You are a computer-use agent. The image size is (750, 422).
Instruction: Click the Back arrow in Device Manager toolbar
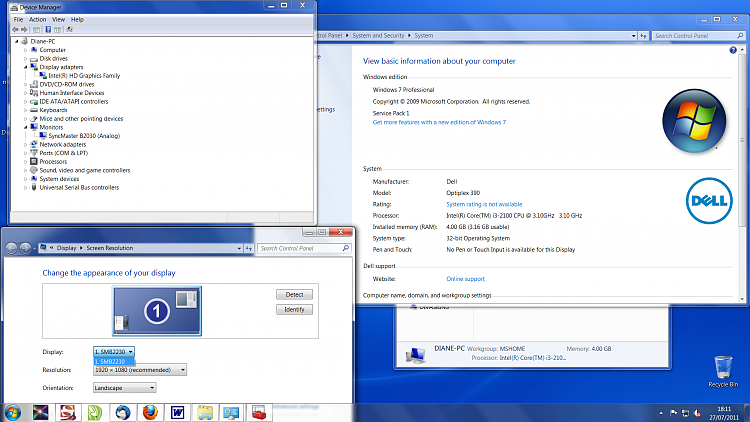[x=15, y=30]
